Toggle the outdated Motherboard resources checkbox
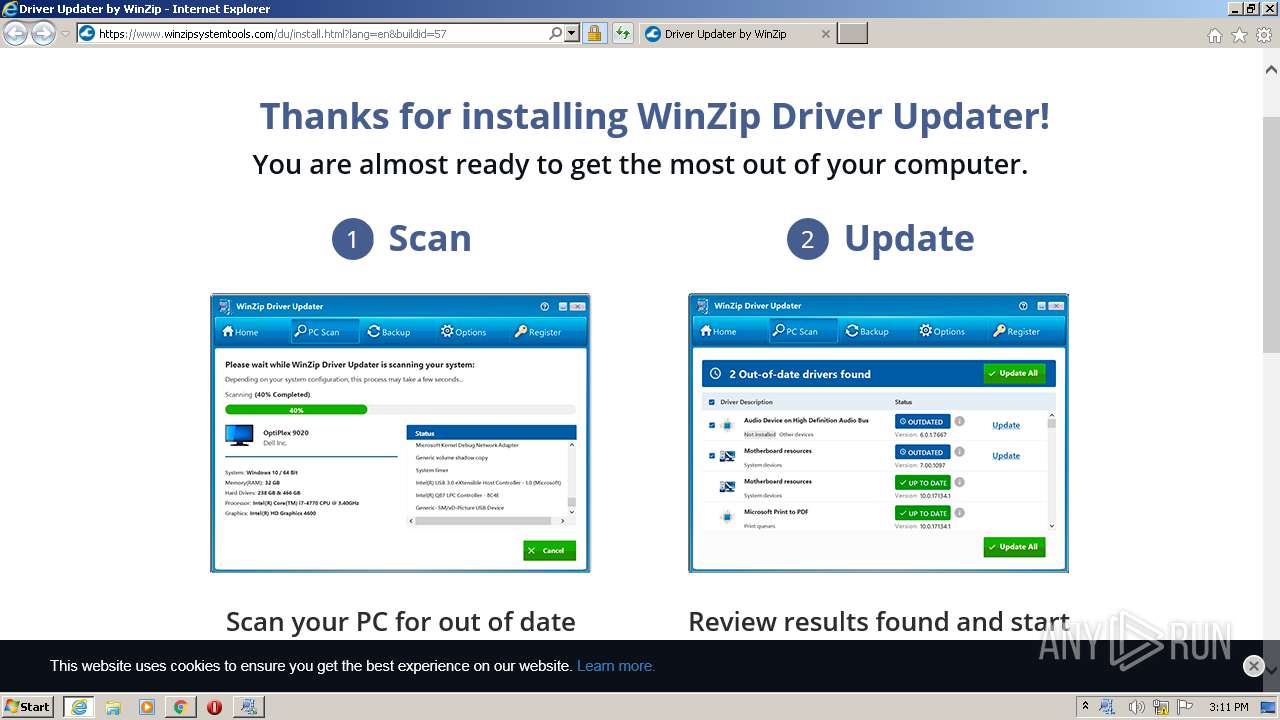1280x720 pixels. tap(711, 455)
